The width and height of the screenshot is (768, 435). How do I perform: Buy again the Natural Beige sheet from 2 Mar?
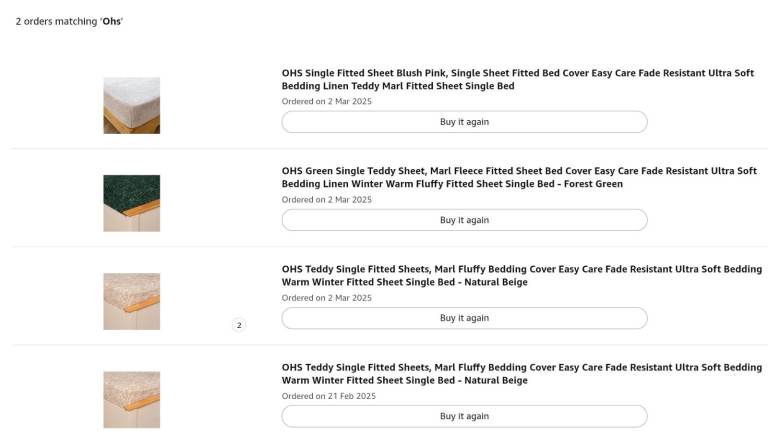[x=464, y=318]
